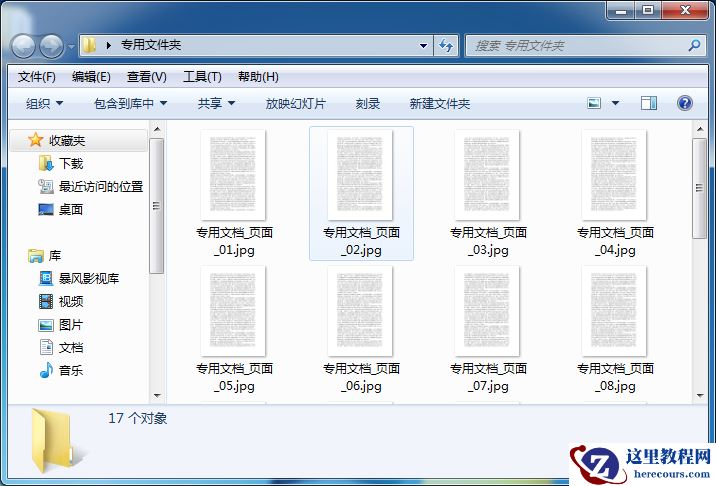Open the 组织 dropdown in the toolbar
The height and width of the screenshot is (486, 716).
[44, 104]
